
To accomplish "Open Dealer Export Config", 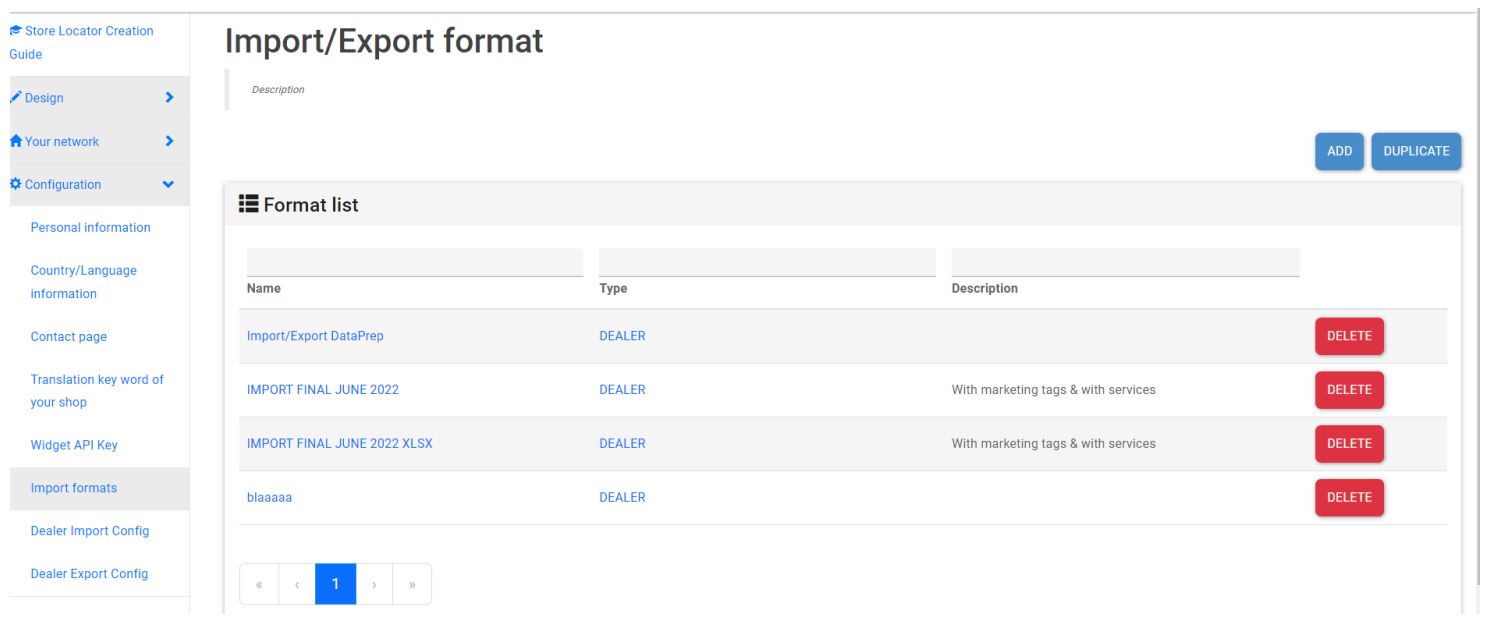I will [89, 574].
